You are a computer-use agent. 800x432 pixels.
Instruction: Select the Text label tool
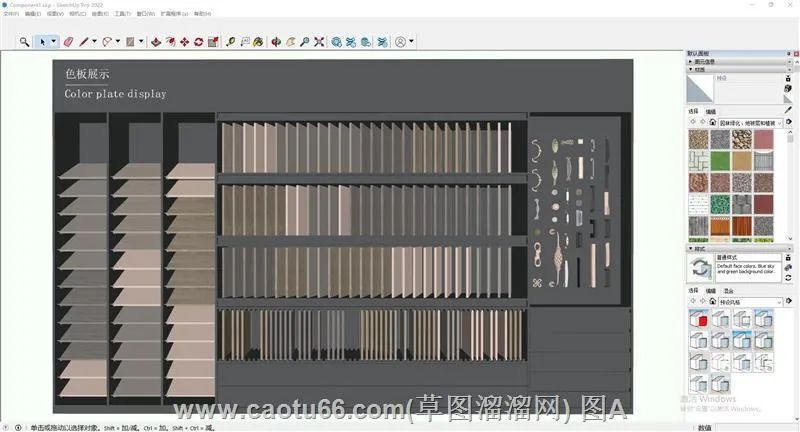tap(245, 42)
